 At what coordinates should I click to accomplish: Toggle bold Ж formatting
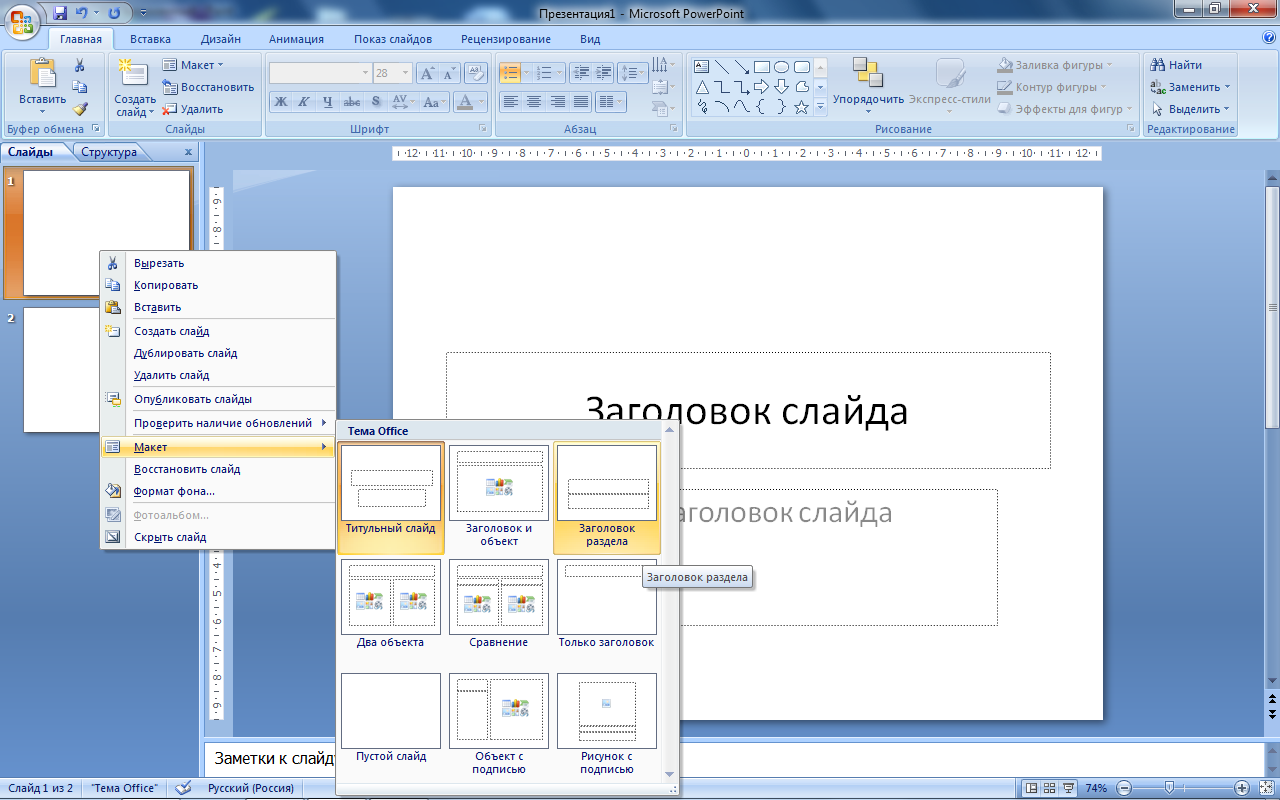[x=280, y=101]
